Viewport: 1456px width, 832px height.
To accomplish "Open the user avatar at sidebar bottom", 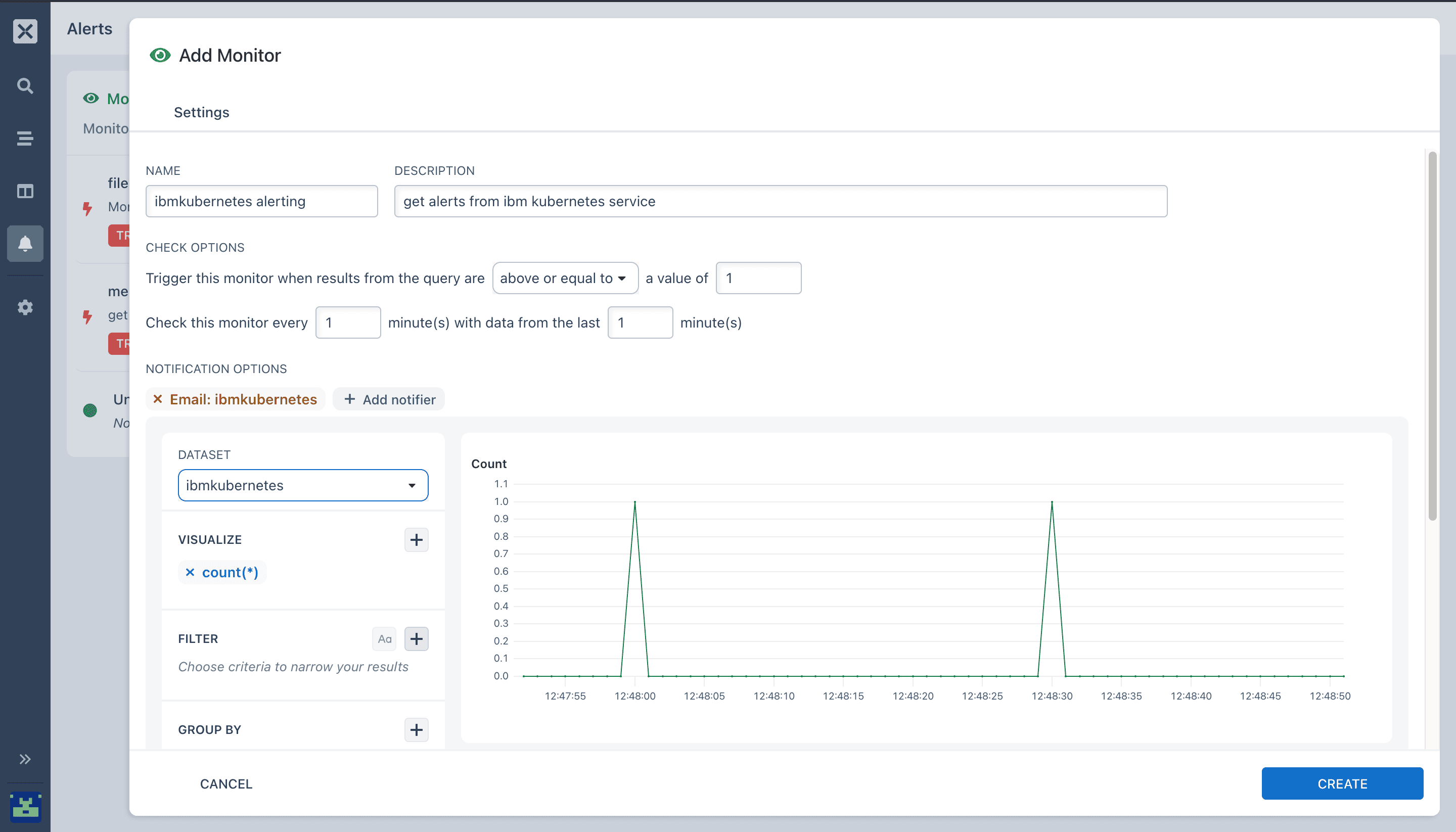I will click(25, 807).
